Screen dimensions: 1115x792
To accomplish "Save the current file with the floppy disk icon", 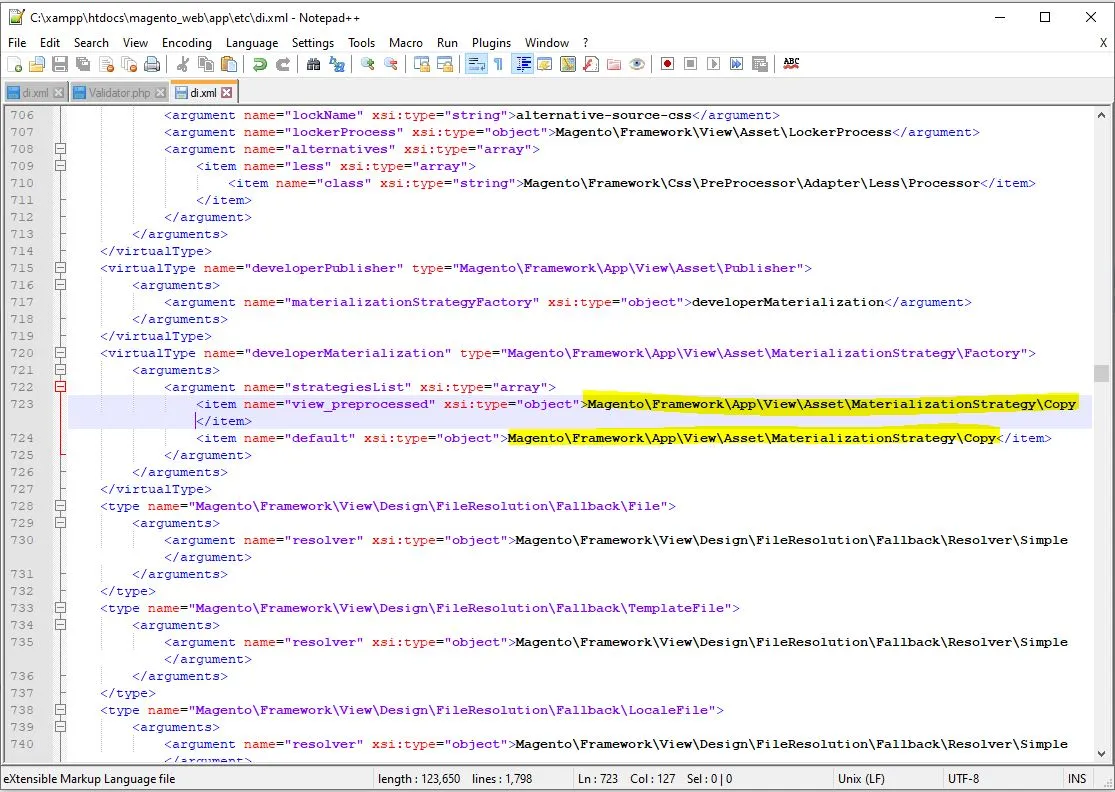I will 60,65.
